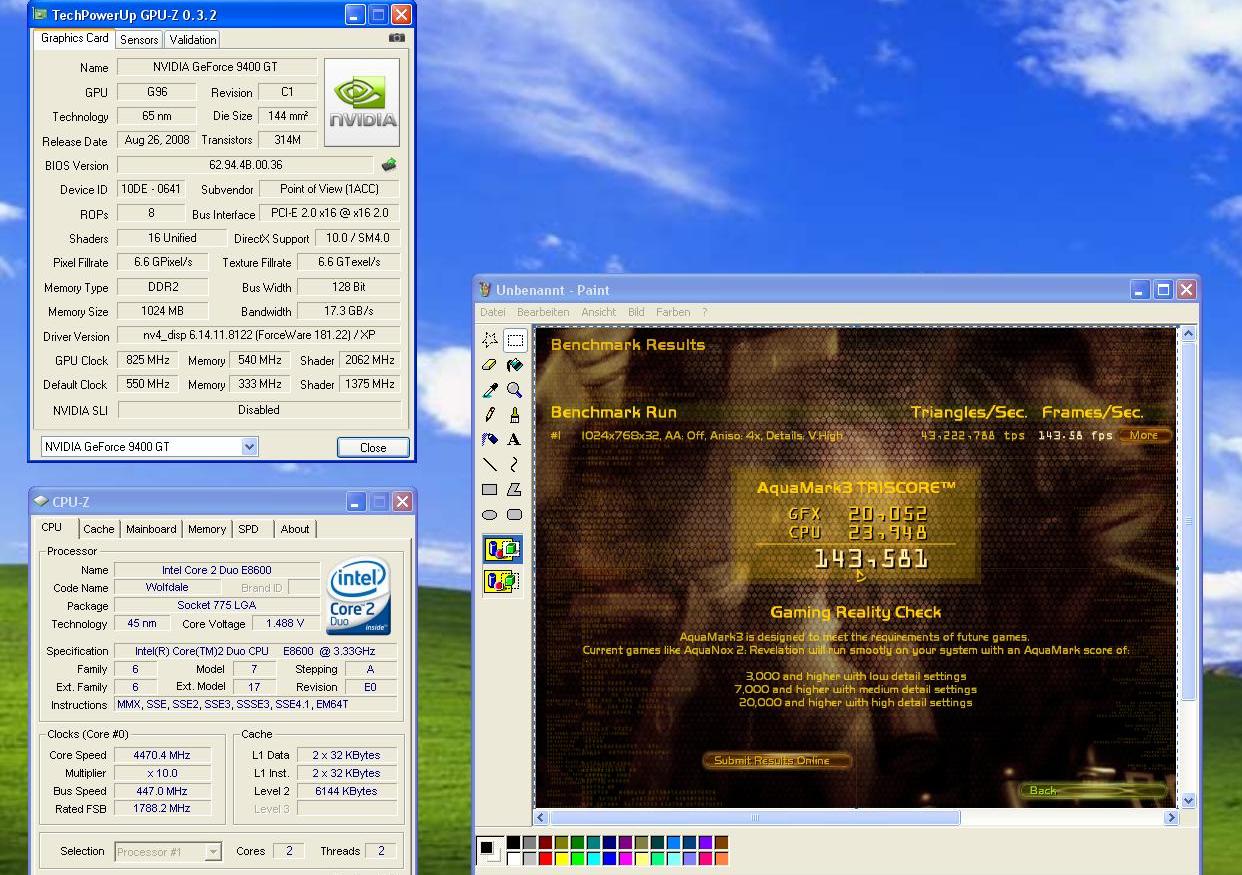Click the foreground/background color indicator box
1242x875 pixels.
(x=490, y=851)
